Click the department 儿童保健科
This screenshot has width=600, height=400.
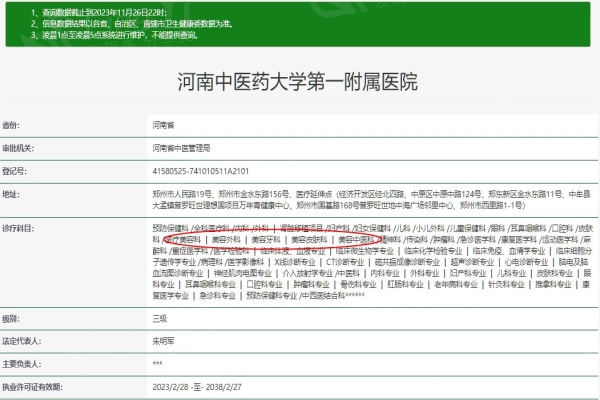pos(468,229)
